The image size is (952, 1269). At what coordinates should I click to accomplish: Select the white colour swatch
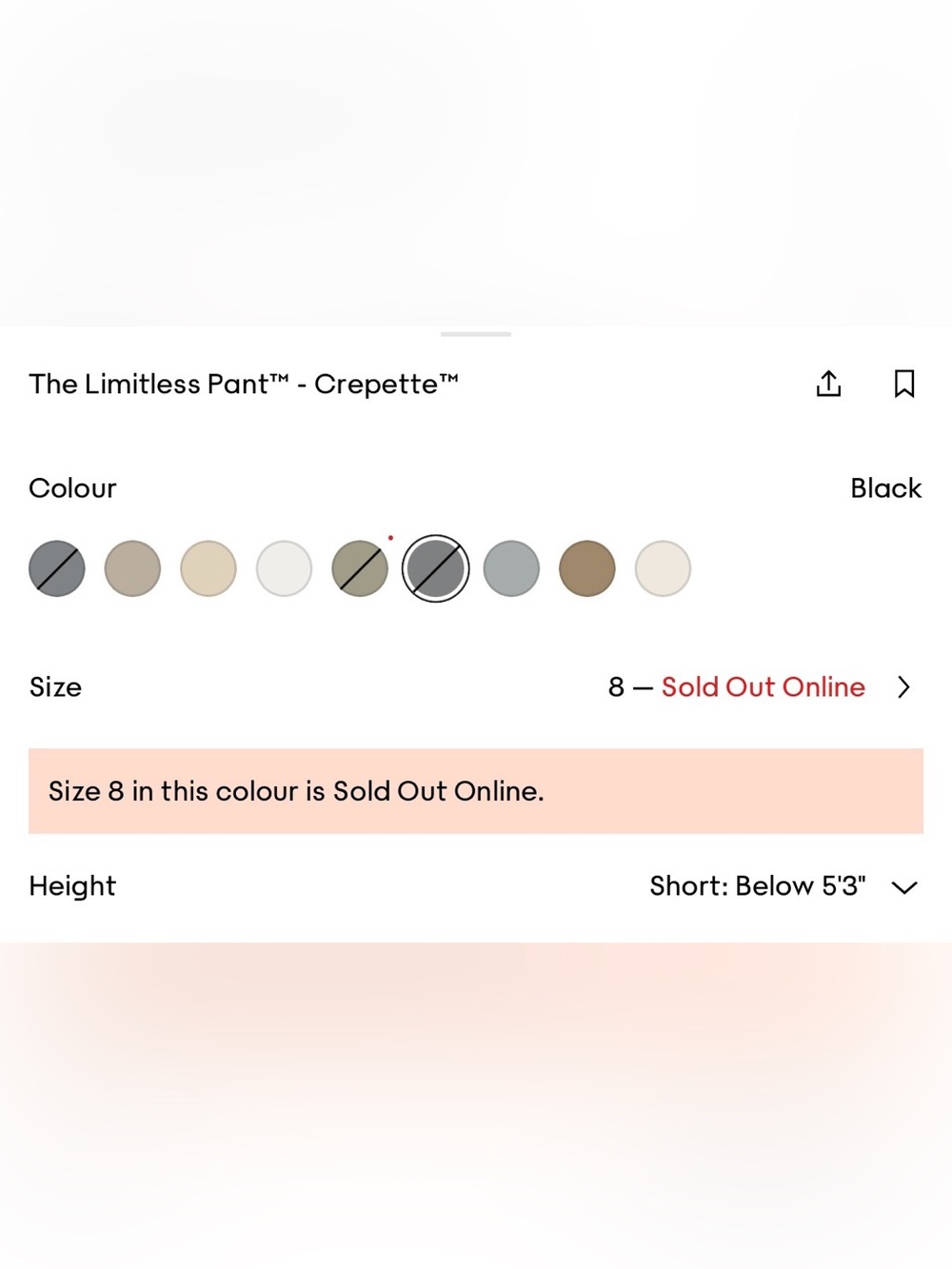284,568
